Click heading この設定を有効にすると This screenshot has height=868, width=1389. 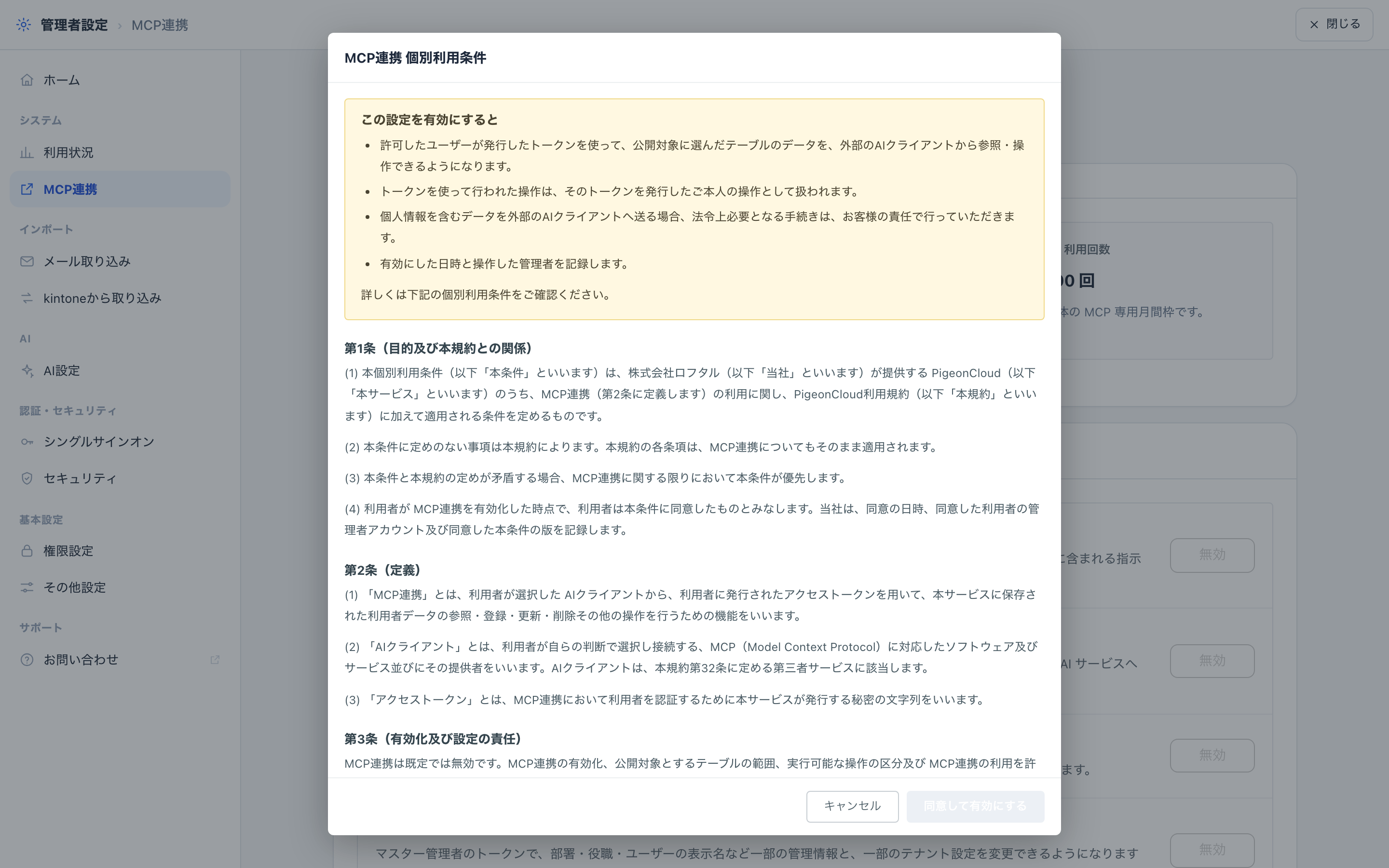pos(429,120)
